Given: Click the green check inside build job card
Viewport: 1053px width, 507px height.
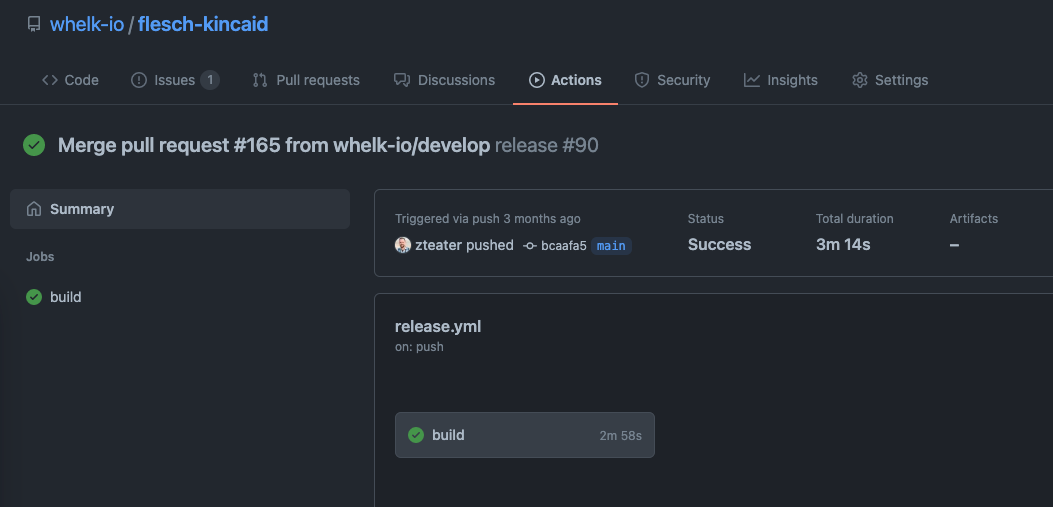Looking at the screenshot, I should (416, 435).
